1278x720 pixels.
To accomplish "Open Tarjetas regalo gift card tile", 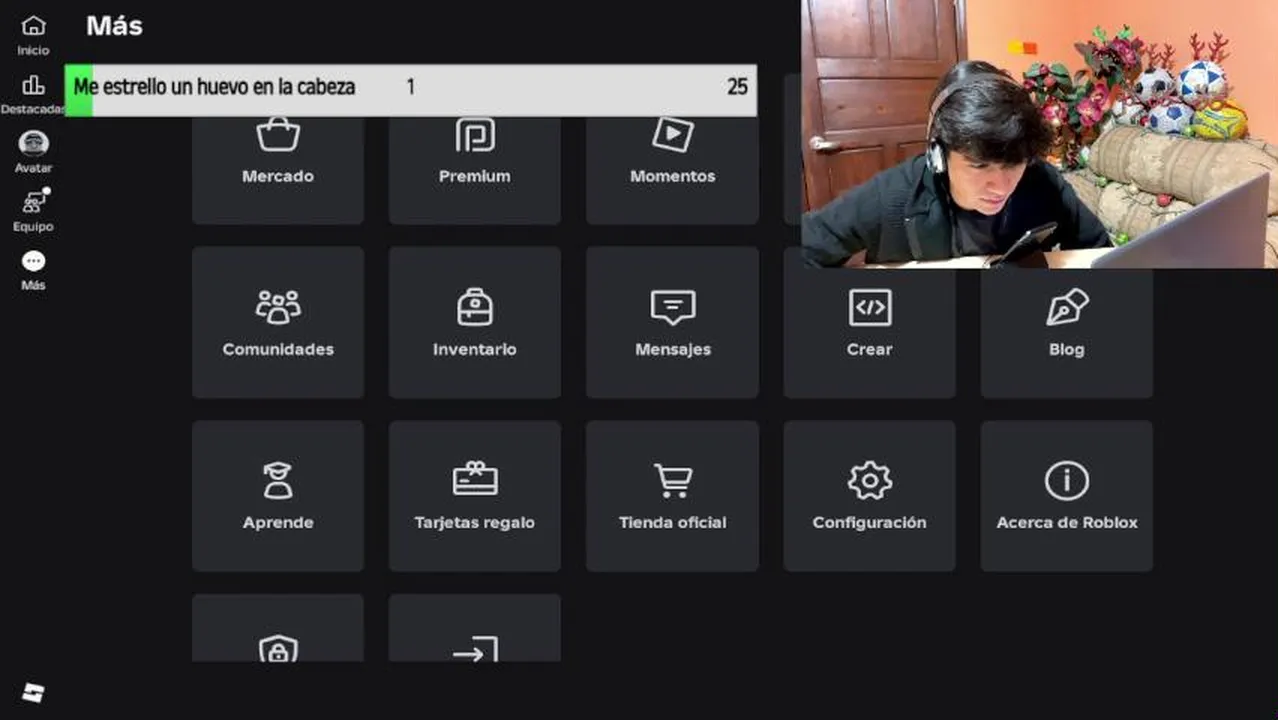I will point(475,496).
